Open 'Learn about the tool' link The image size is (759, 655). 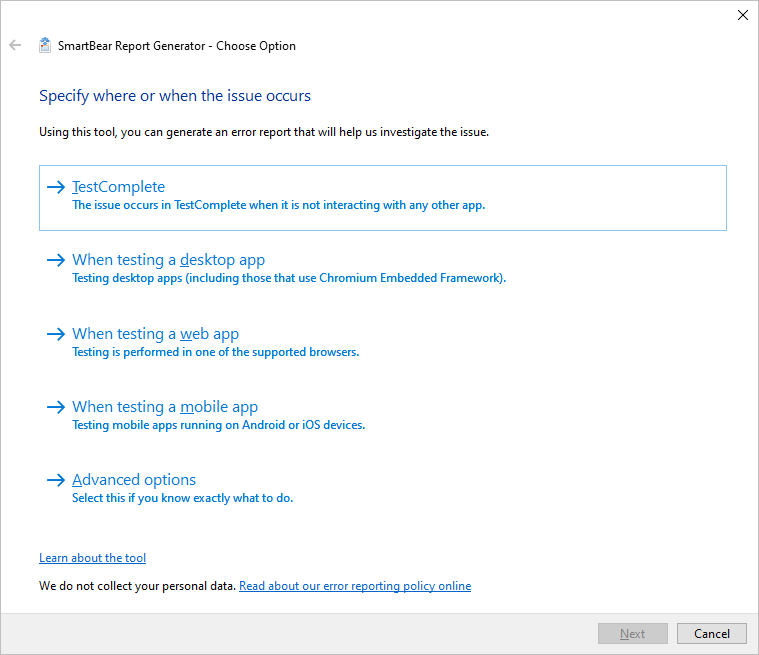(92, 558)
